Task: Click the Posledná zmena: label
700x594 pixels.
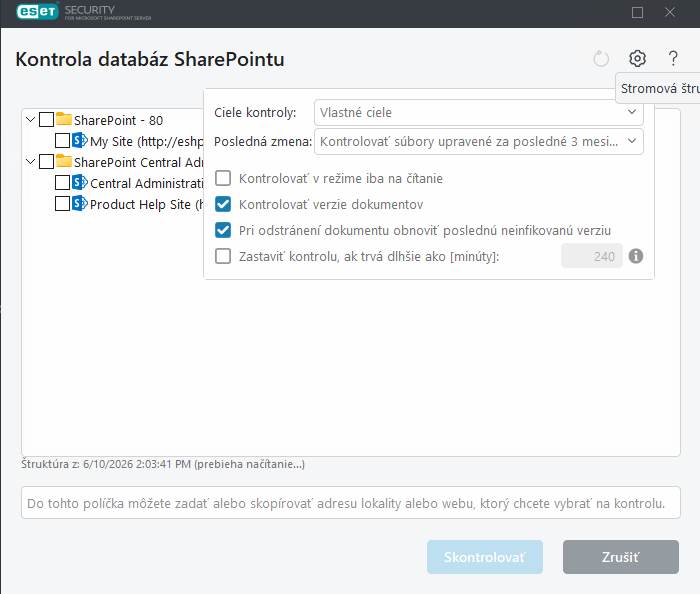Action: click(x=263, y=141)
